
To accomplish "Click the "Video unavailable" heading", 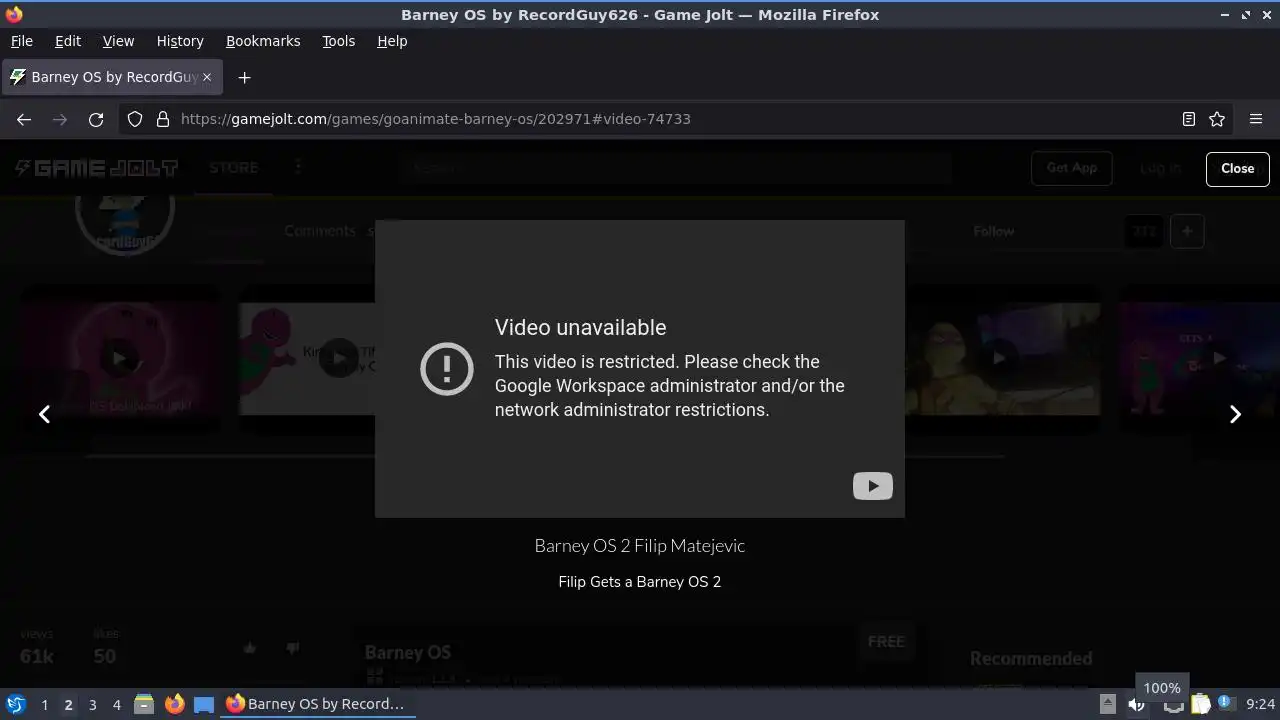I will [580, 327].
